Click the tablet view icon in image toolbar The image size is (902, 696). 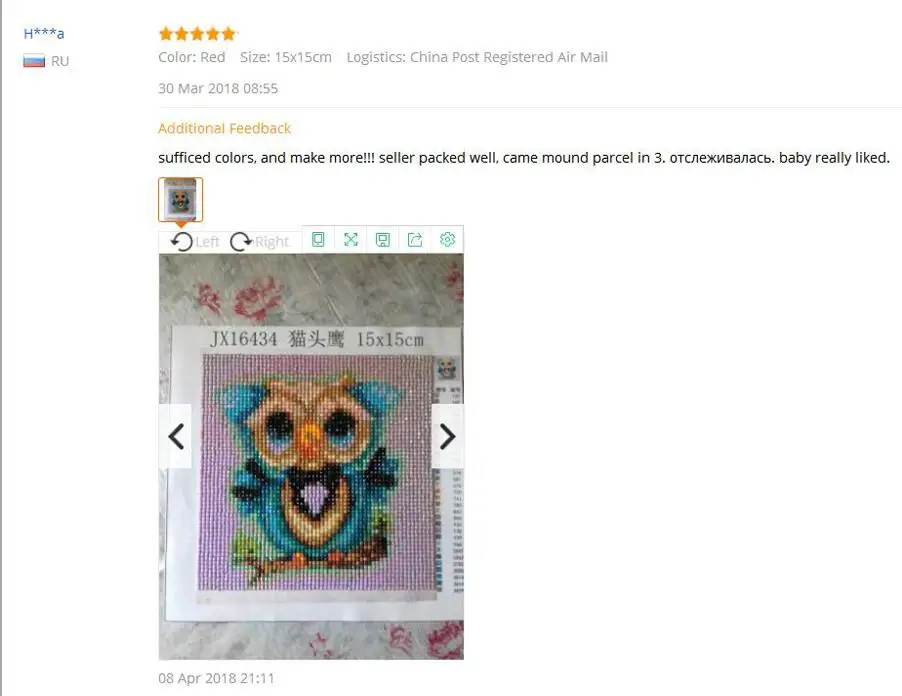318,239
